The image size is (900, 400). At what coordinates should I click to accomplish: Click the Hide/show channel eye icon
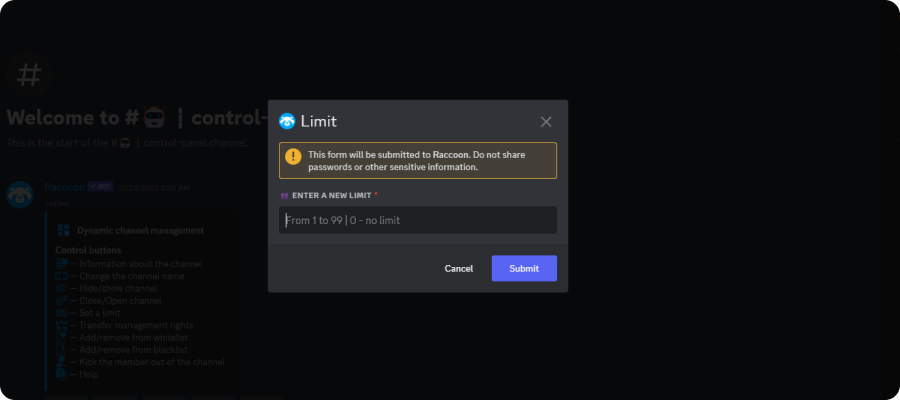point(61,288)
